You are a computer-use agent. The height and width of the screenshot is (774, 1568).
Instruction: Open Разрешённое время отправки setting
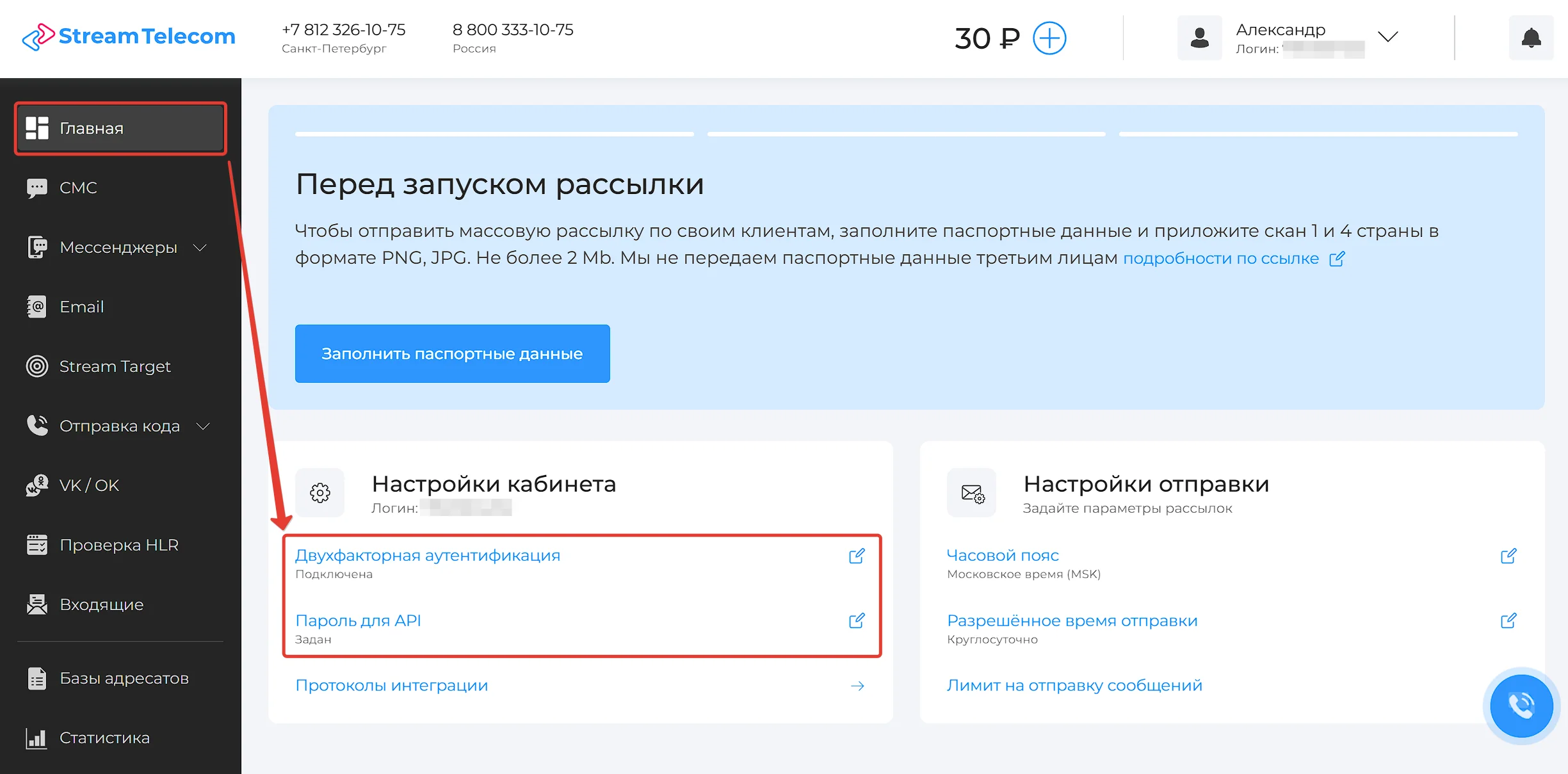coord(1072,620)
